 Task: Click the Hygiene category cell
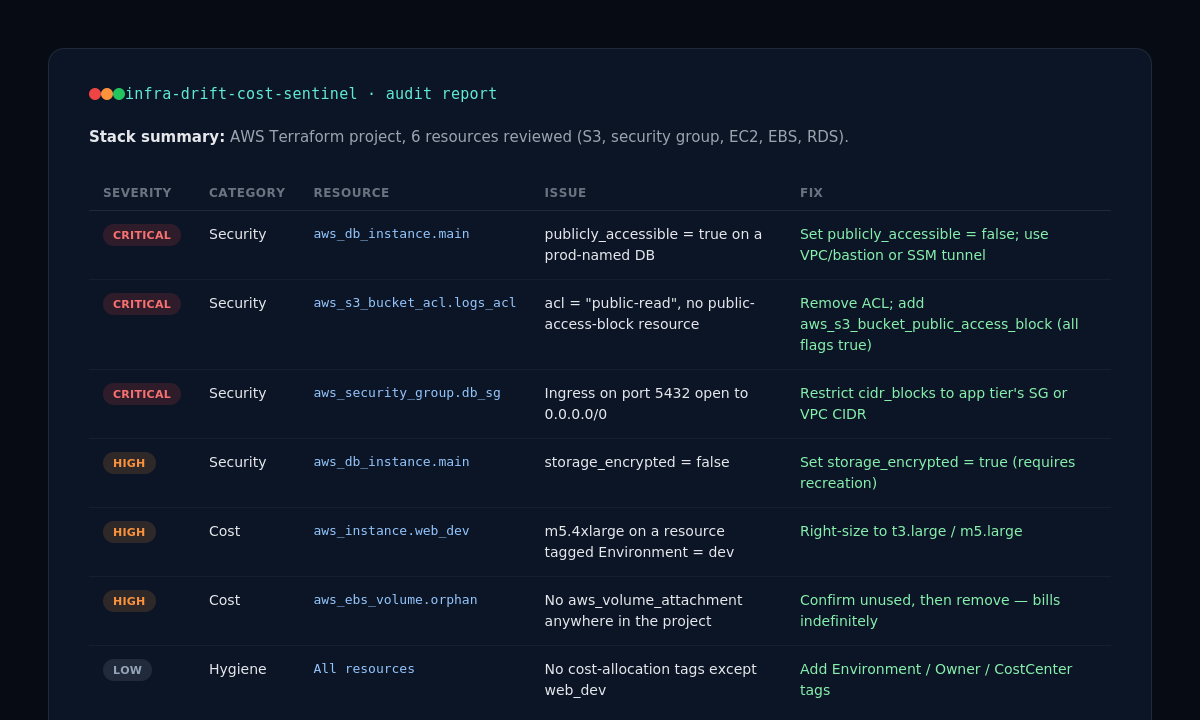[x=238, y=669]
